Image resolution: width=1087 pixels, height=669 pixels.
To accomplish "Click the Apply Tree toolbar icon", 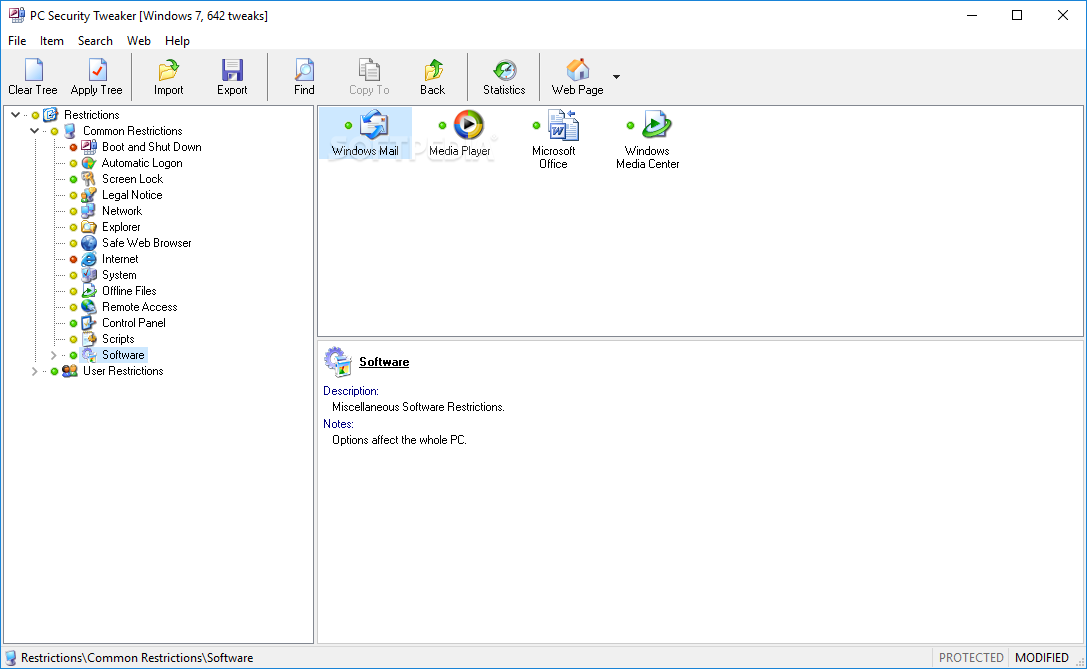I will [x=97, y=70].
